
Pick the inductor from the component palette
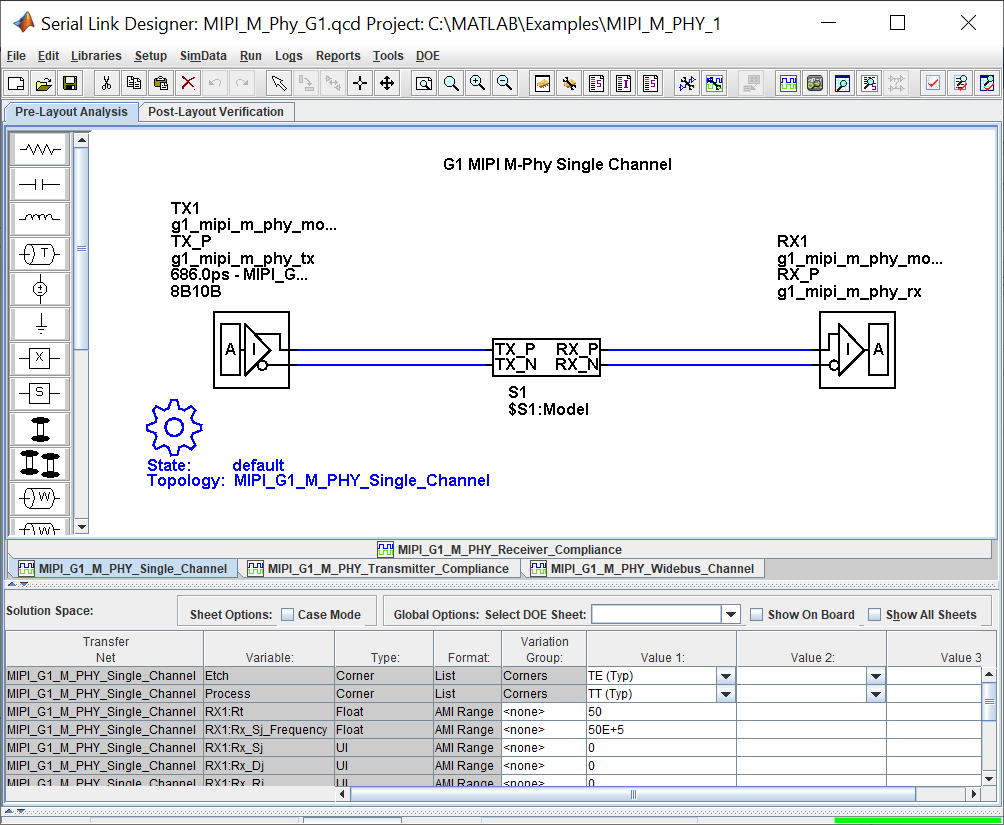click(40, 219)
